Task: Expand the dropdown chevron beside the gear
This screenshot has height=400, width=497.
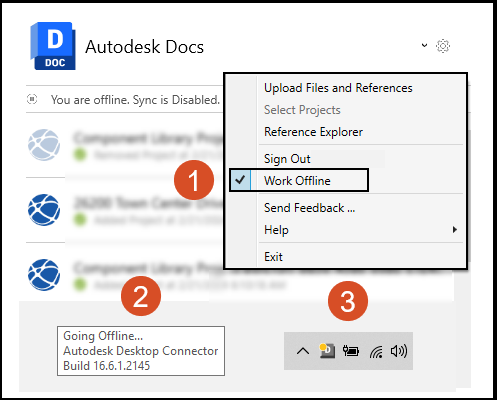Action: click(424, 45)
